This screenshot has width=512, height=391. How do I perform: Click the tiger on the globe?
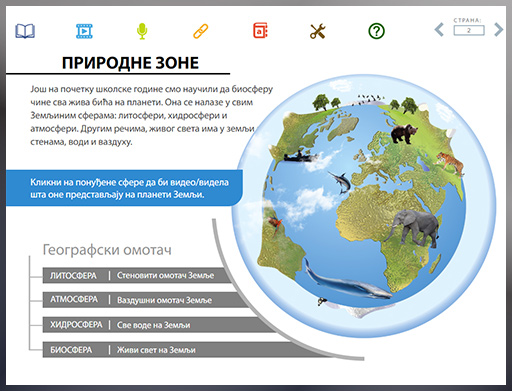[x=450, y=162]
